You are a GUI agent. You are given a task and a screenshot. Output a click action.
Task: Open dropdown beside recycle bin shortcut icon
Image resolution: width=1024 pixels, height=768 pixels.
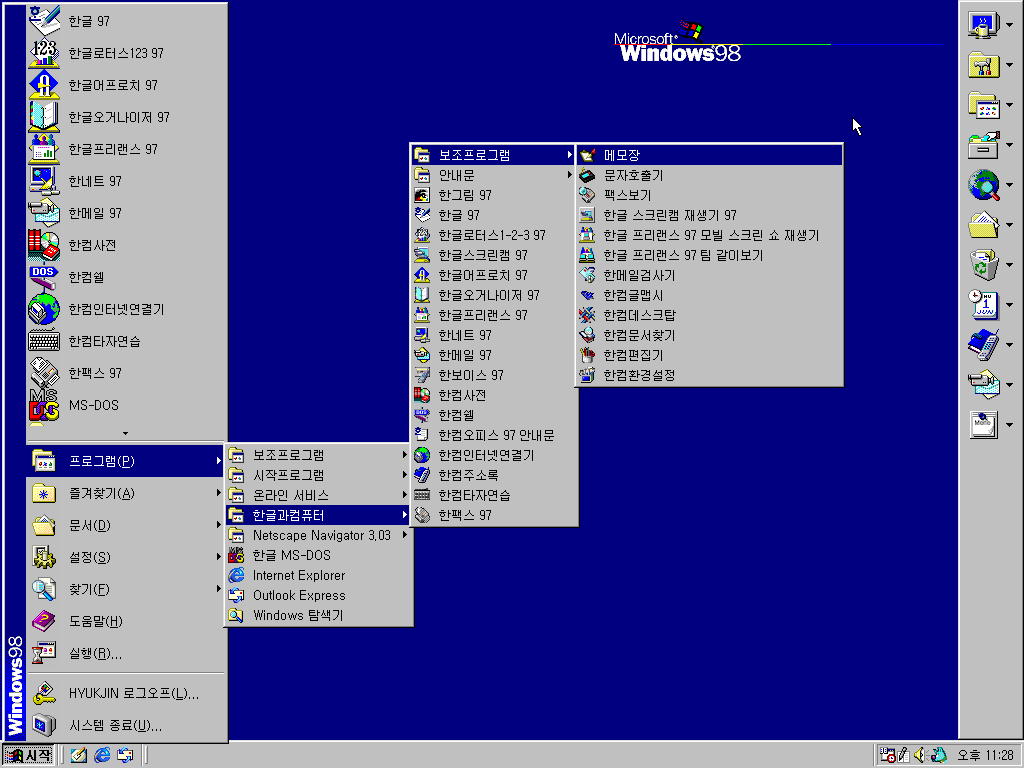pyautogui.click(x=1010, y=264)
